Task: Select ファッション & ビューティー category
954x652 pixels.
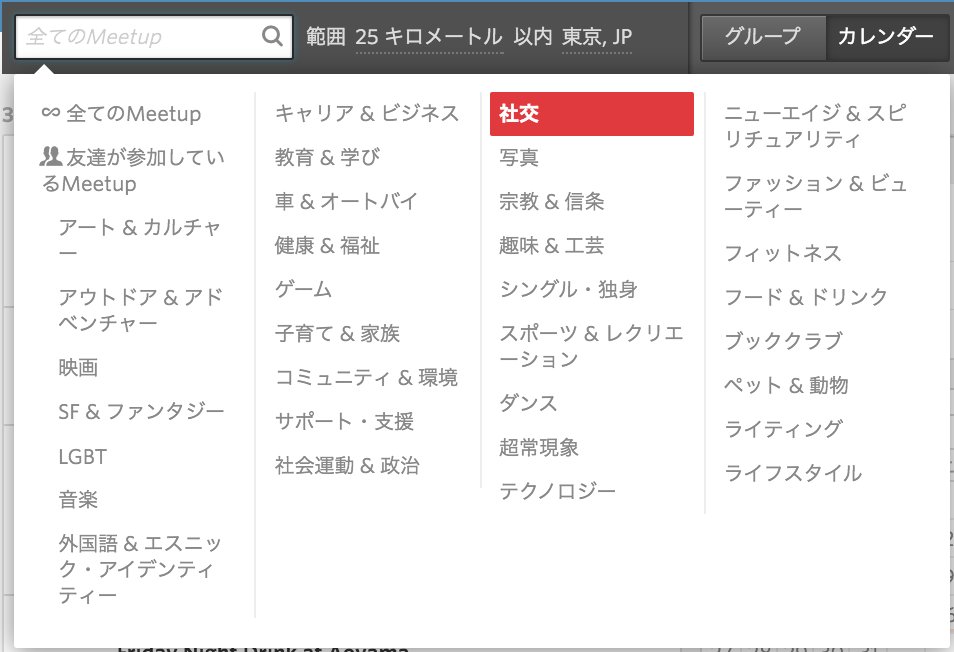Action: pos(815,196)
